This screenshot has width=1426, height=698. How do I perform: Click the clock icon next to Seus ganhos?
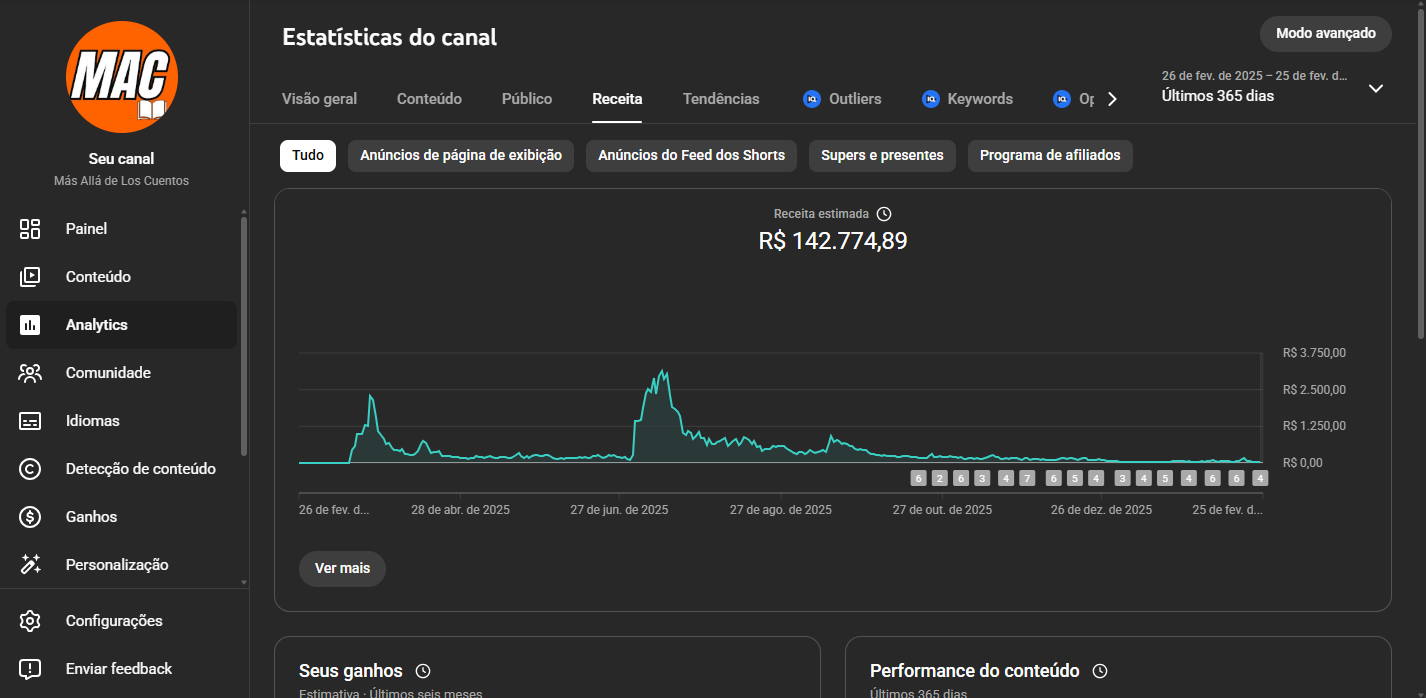tap(423, 671)
